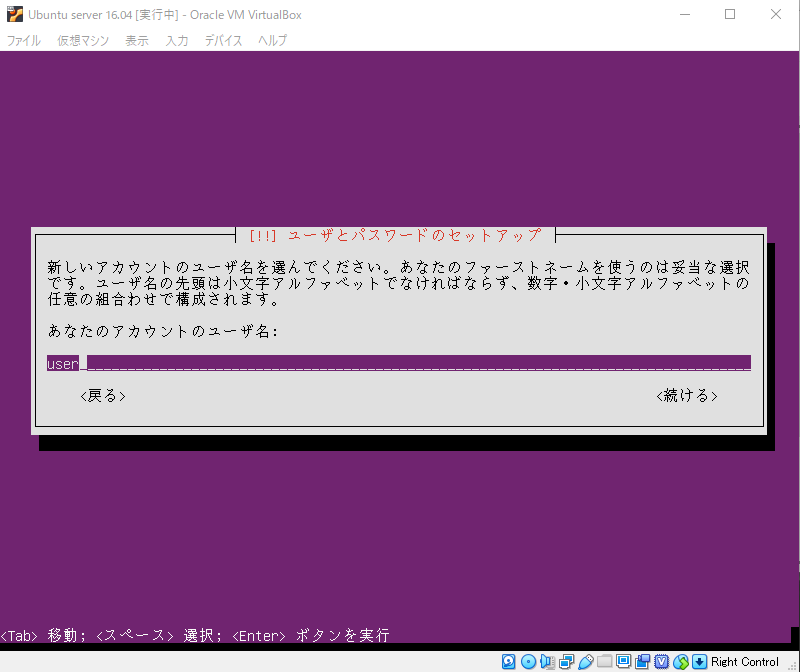Maximize the VirtualBox window
Screen dimensions: 800x672
pyautogui.click(x=730, y=14)
